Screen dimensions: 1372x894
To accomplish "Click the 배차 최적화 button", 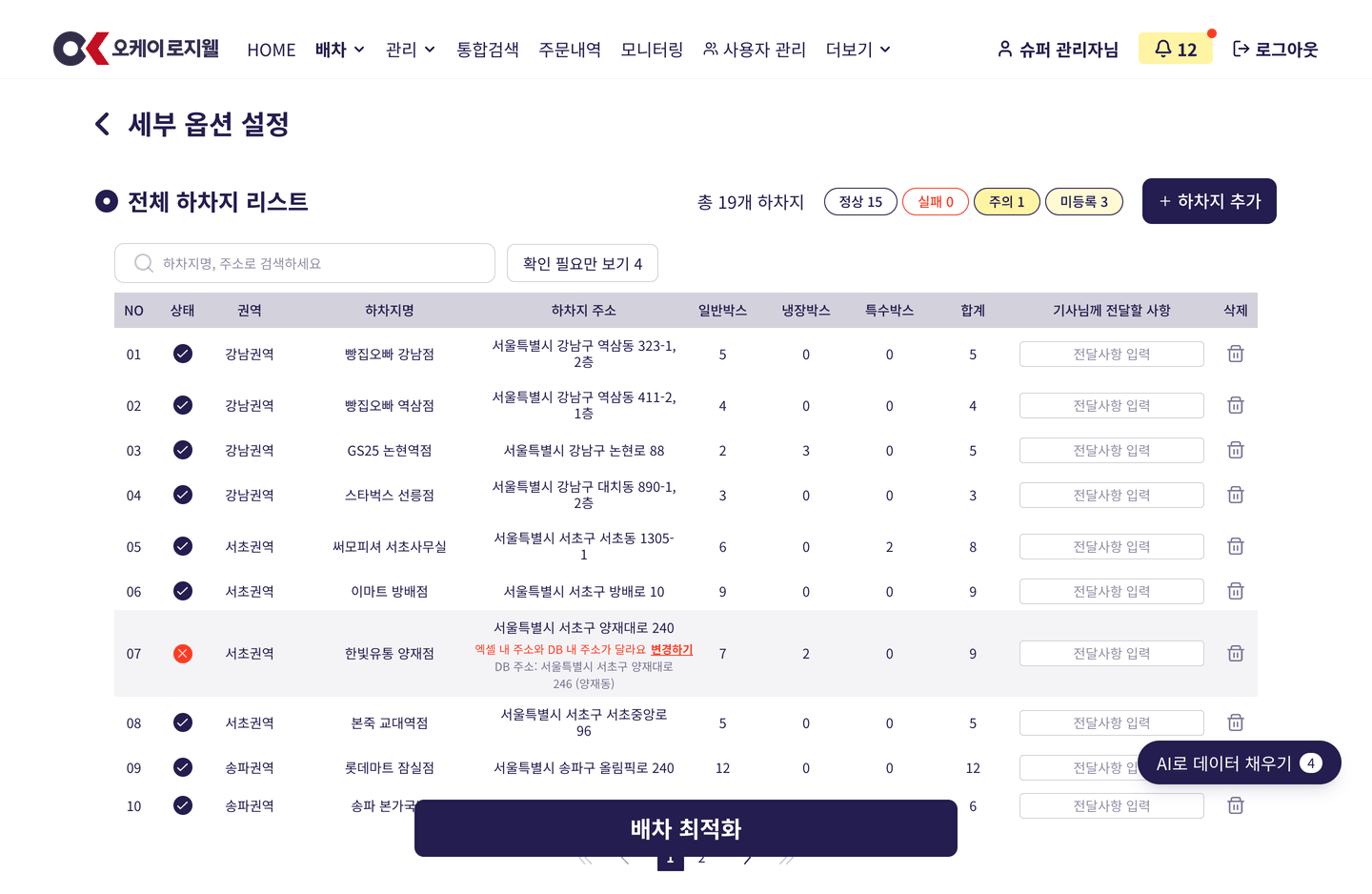I will click(686, 828).
